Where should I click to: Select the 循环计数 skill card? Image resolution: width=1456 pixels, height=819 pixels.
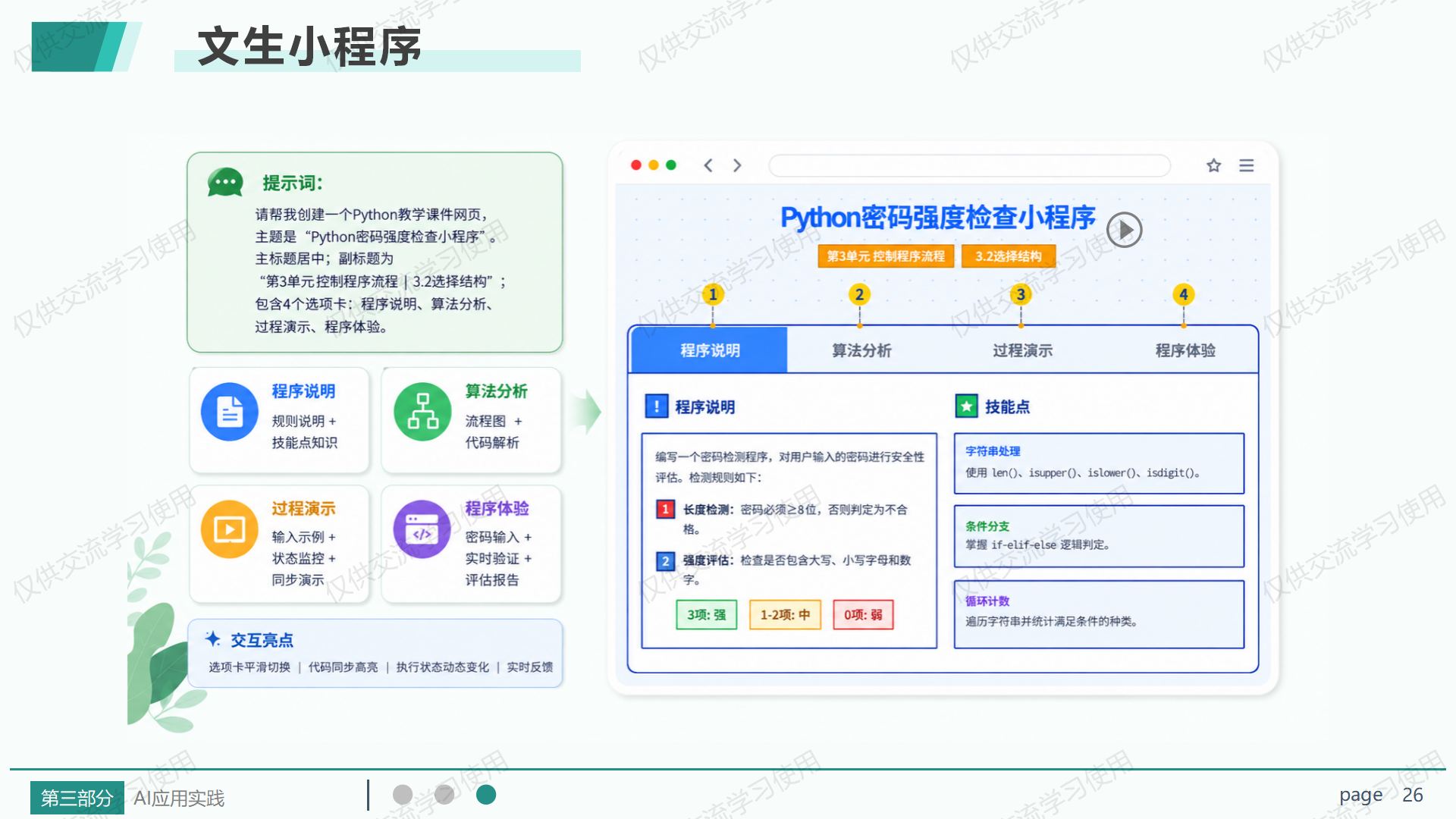pos(1099,614)
